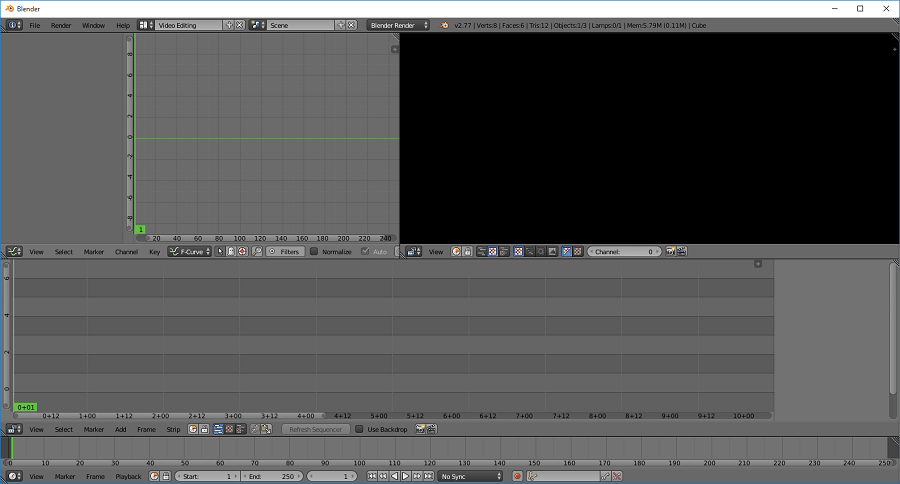Click the Blender logo in the info header
Viewport: 900px width, 484px height.
pos(444,25)
